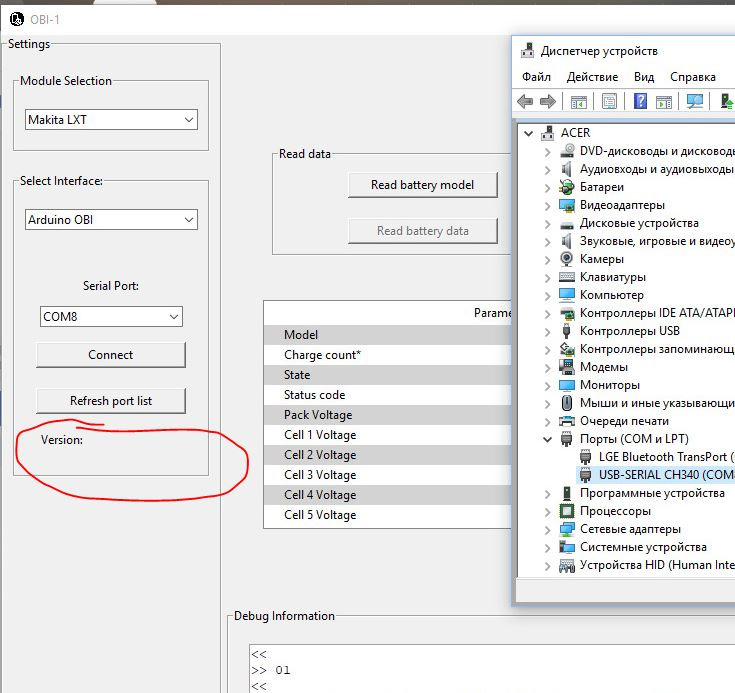The width and height of the screenshot is (735, 693).
Task: Click the Update driver green arrow icon
Action: pyautogui.click(x=727, y=102)
